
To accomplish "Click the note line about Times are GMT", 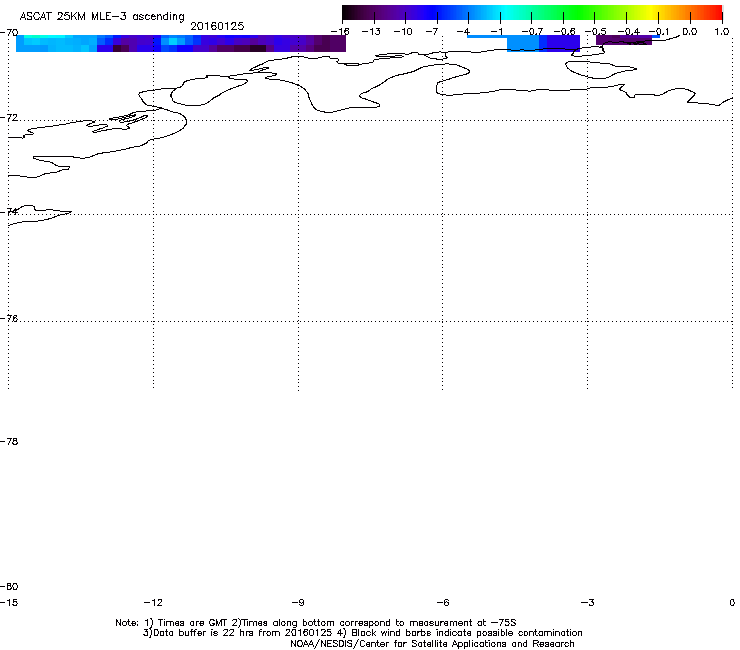I will pos(316,623).
